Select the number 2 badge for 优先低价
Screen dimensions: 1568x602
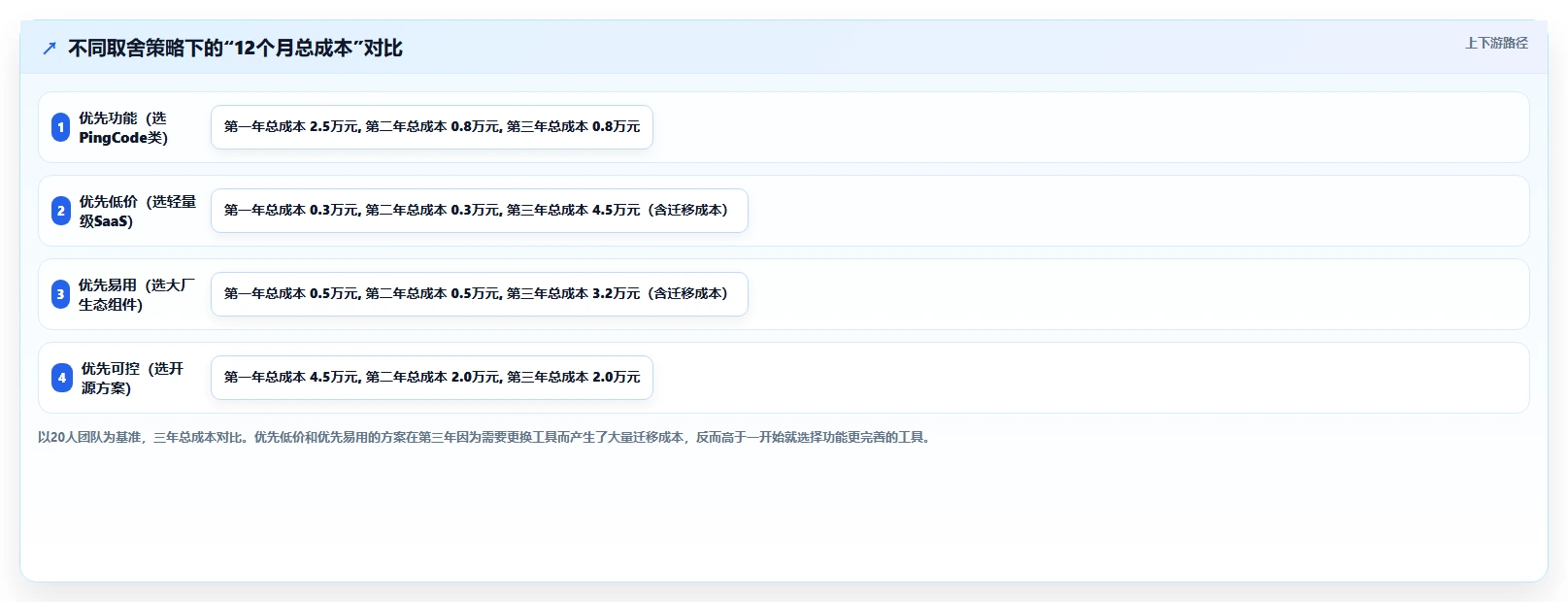61,211
